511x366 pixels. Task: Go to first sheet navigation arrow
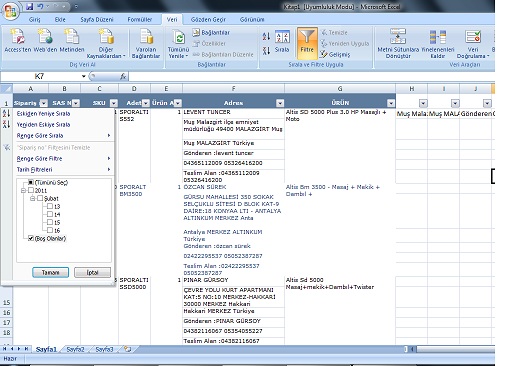pyautogui.click(x=5, y=349)
